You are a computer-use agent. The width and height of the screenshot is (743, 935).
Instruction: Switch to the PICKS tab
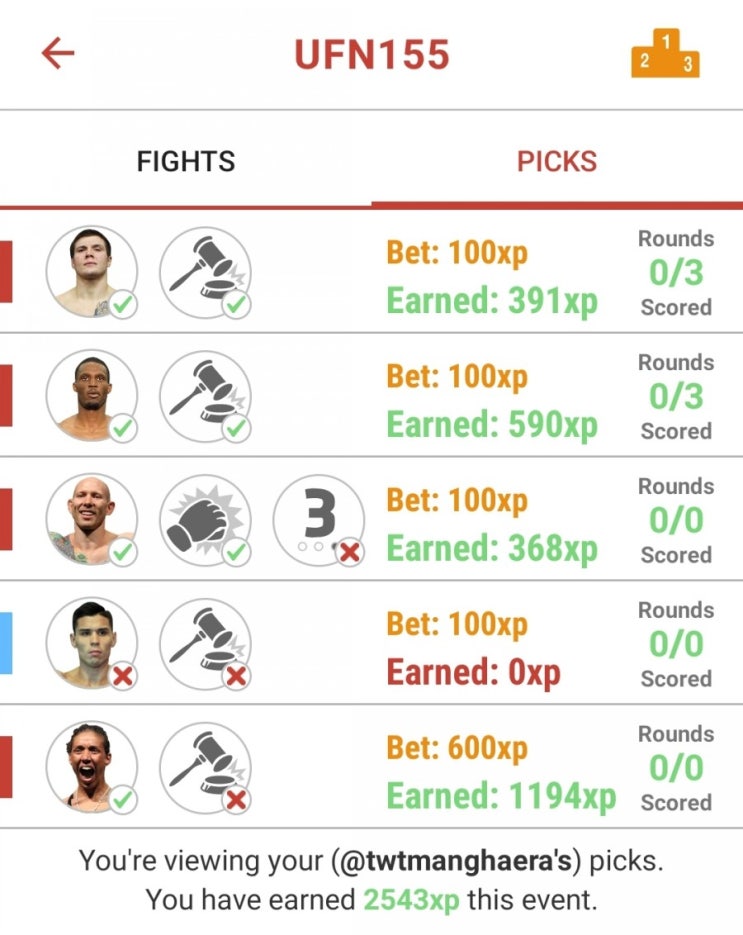pos(557,161)
